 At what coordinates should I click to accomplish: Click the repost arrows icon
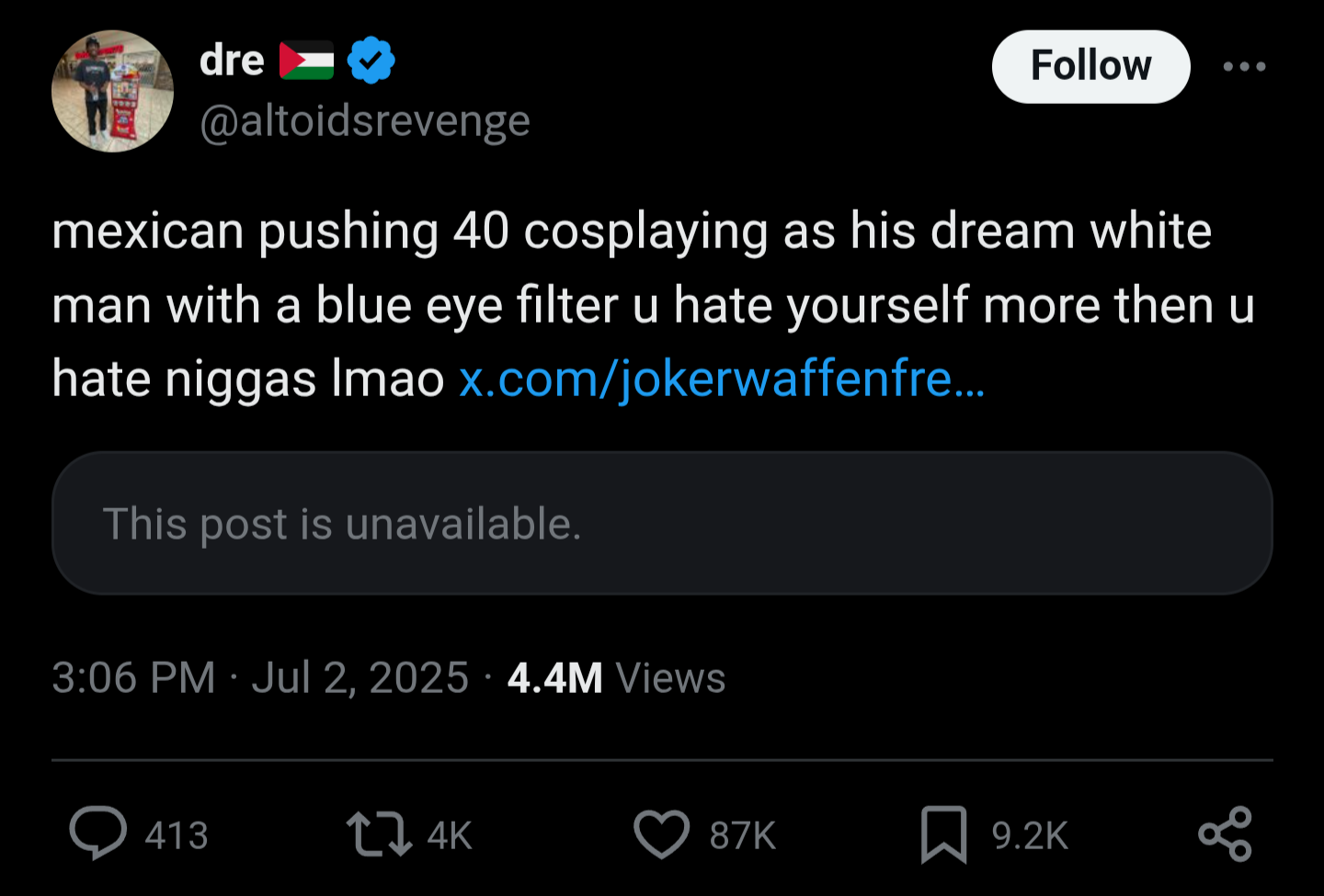pyautogui.click(x=379, y=834)
